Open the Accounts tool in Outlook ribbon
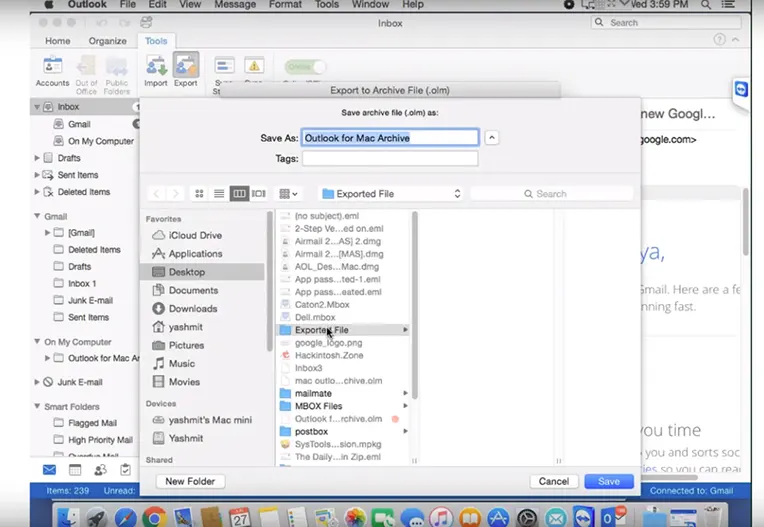Image resolution: width=764 pixels, height=527 pixels. (52, 72)
